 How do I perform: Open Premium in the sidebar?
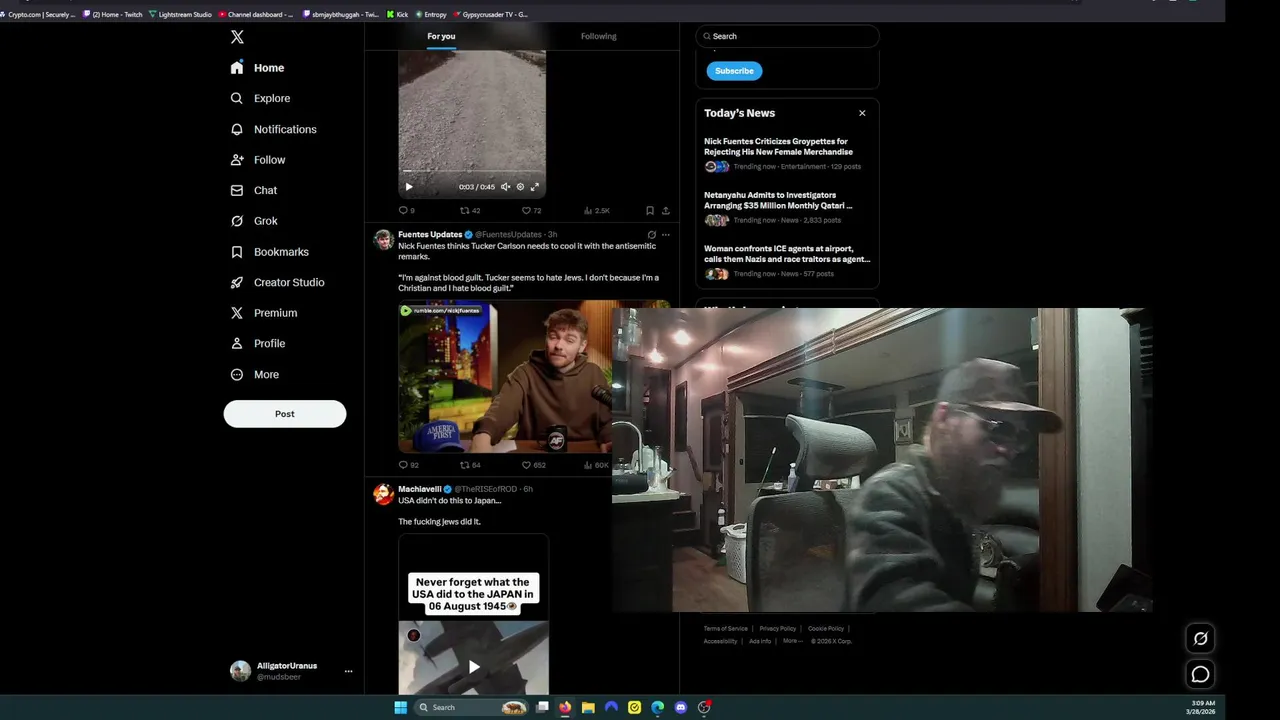click(263, 313)
